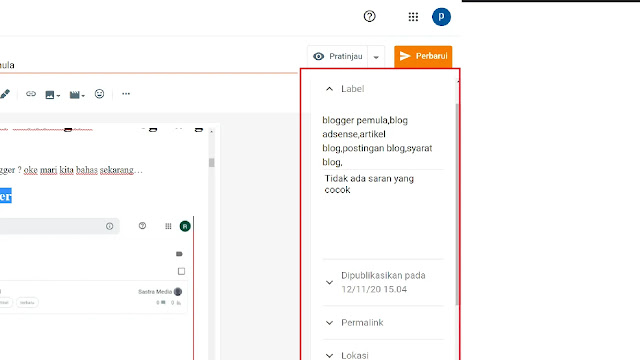640x360 pixels.
Task: Open the dropdown arrow beside Pratinjau
Action: (376, 57)
